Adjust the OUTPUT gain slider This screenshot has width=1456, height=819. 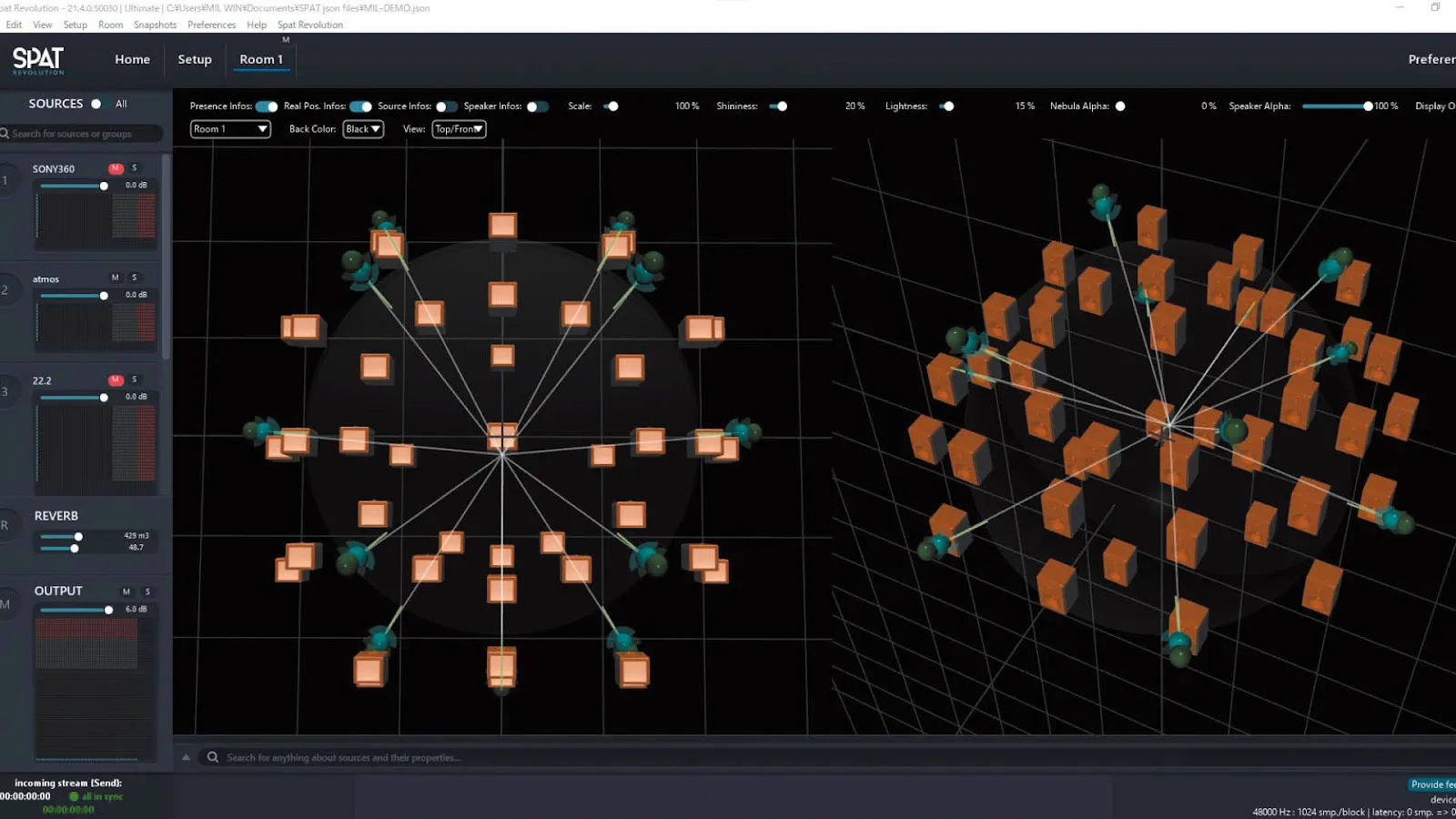(76, 610)
